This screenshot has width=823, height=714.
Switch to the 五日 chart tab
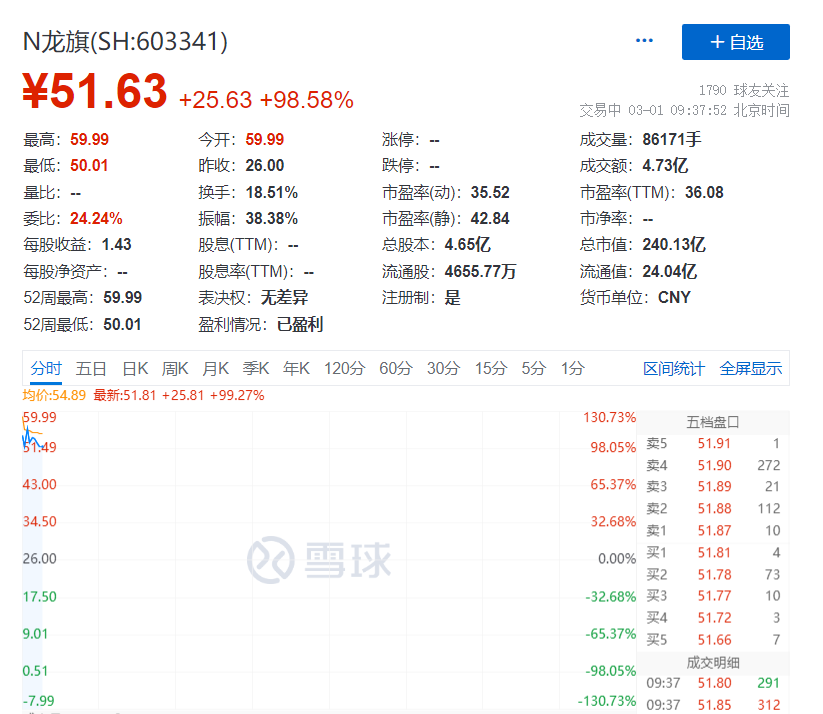click(91, 368)
